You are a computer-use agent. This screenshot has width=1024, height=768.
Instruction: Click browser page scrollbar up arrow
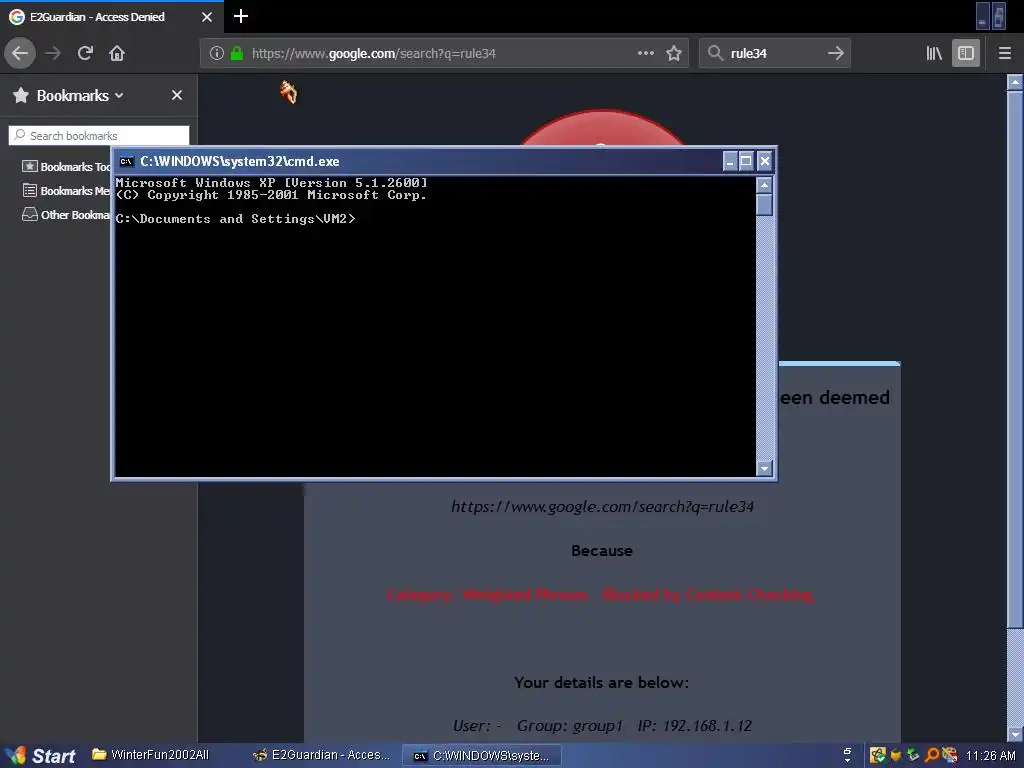click(x=1015, y=82)
